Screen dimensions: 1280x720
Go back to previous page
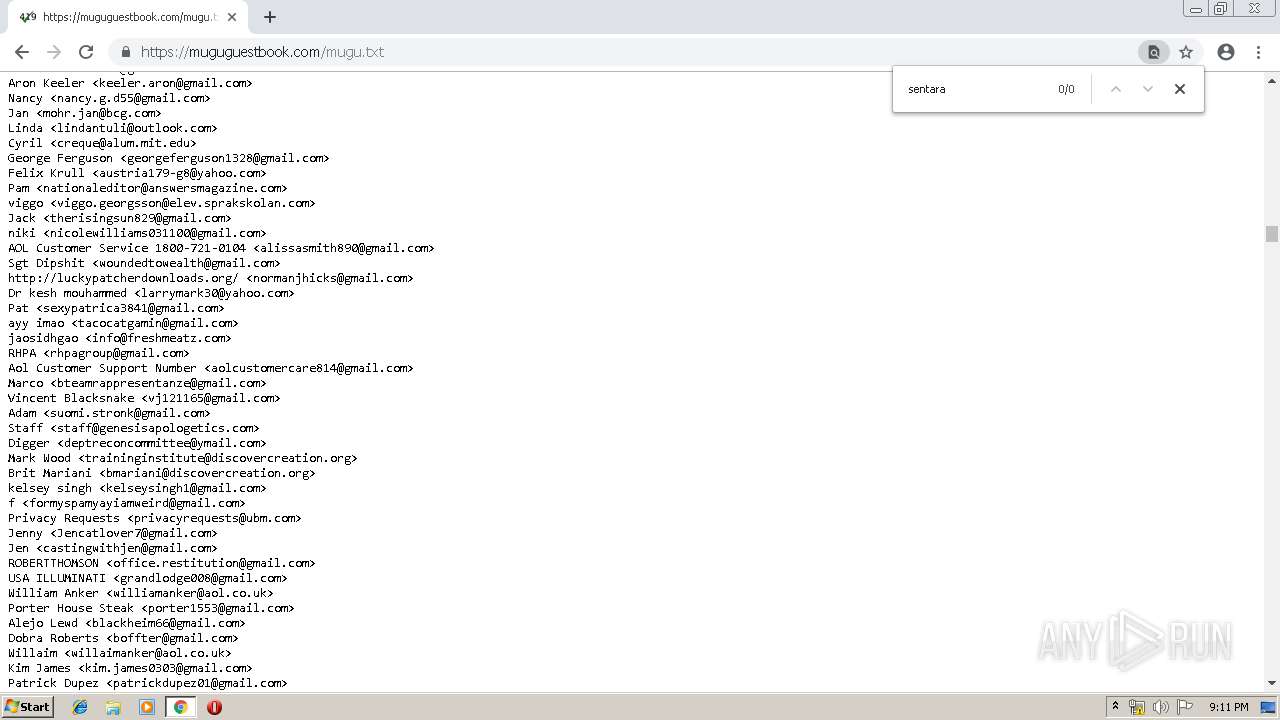pyautogui.click(x=22, y=52)
